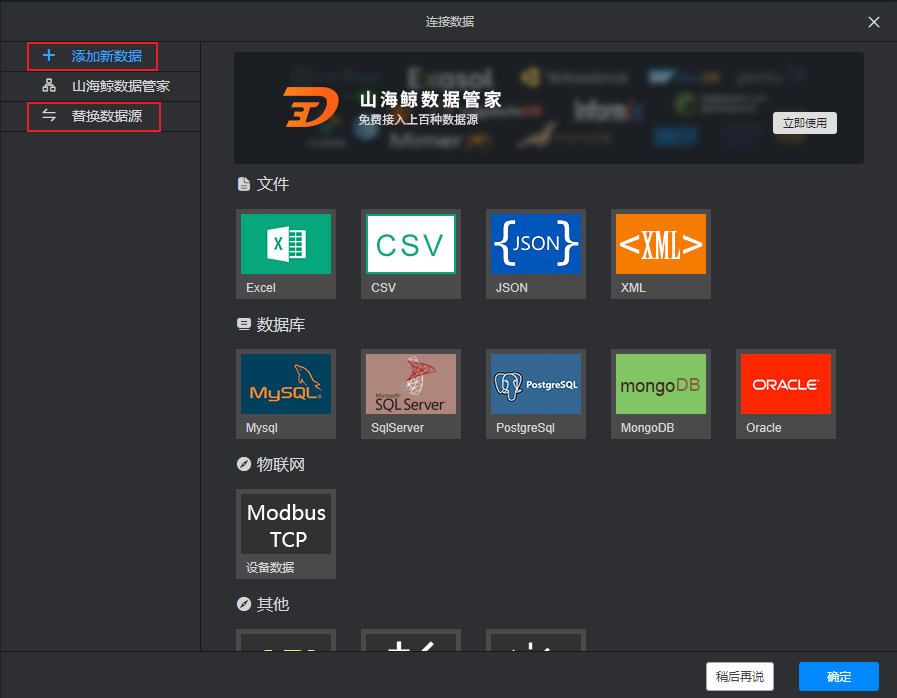This screenshot has height=698, width=897.
Task: Click the XML caption text
Action: point(633,288)
